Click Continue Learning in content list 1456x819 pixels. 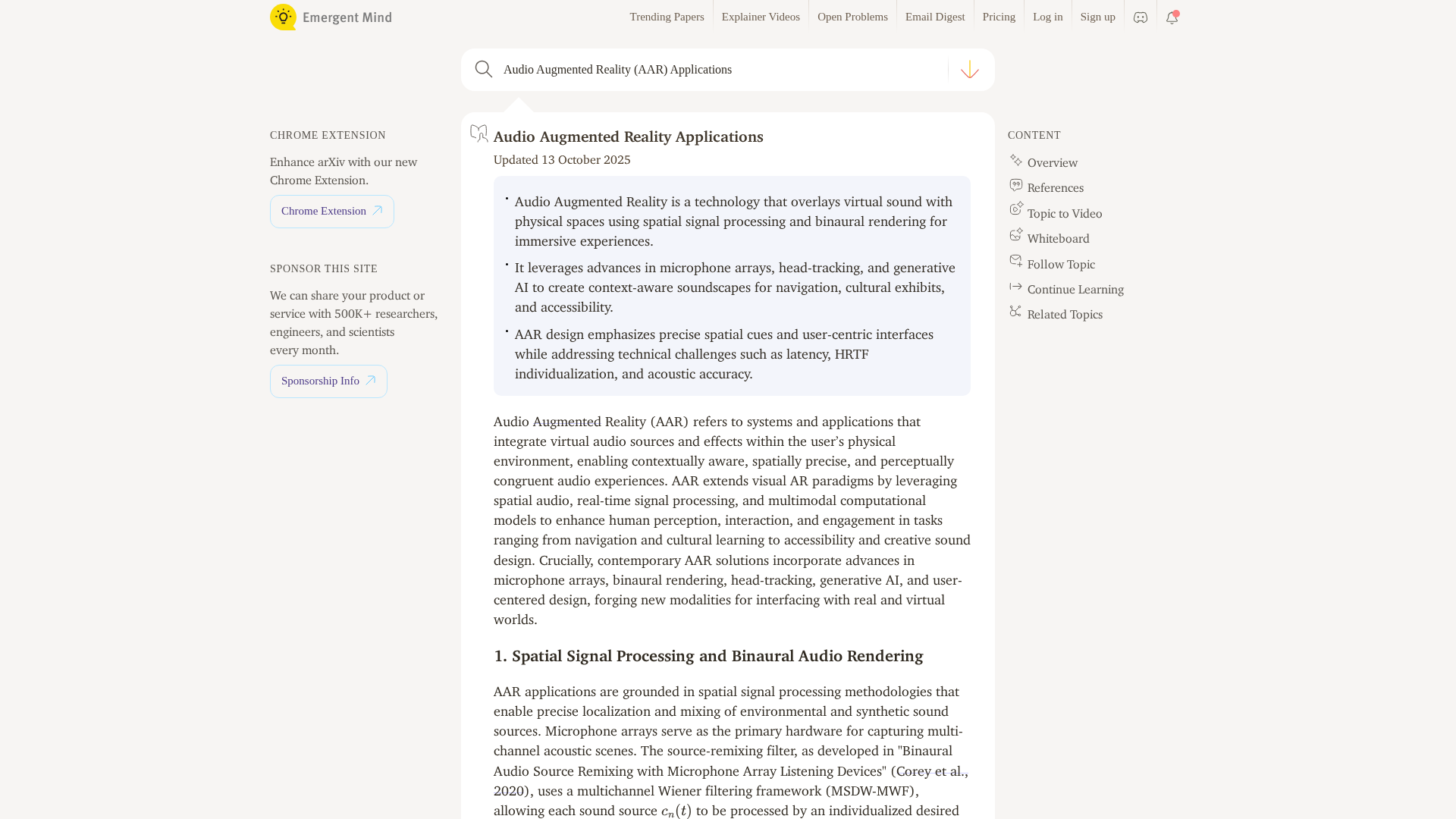[1075, 290]
